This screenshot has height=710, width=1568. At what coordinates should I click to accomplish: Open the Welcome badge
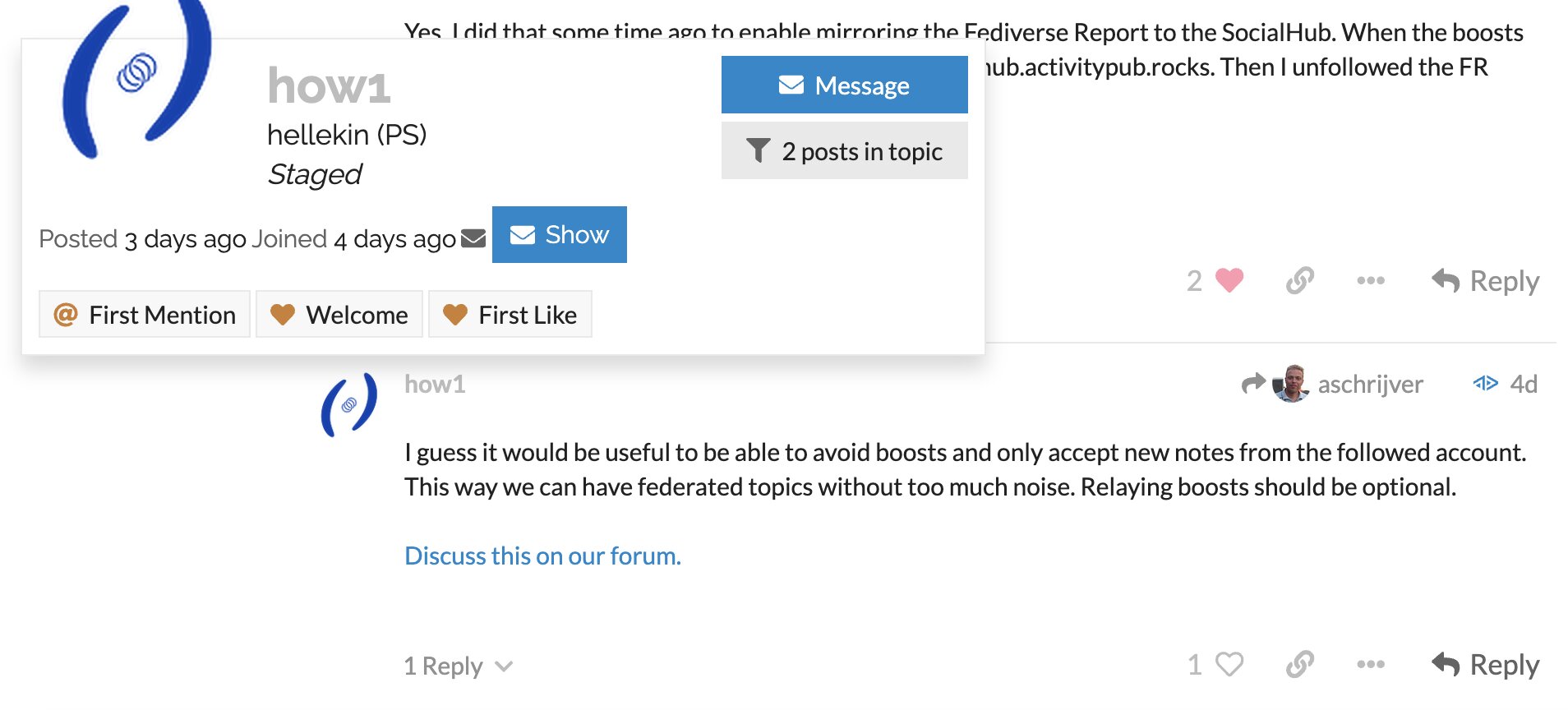point(339,314)
